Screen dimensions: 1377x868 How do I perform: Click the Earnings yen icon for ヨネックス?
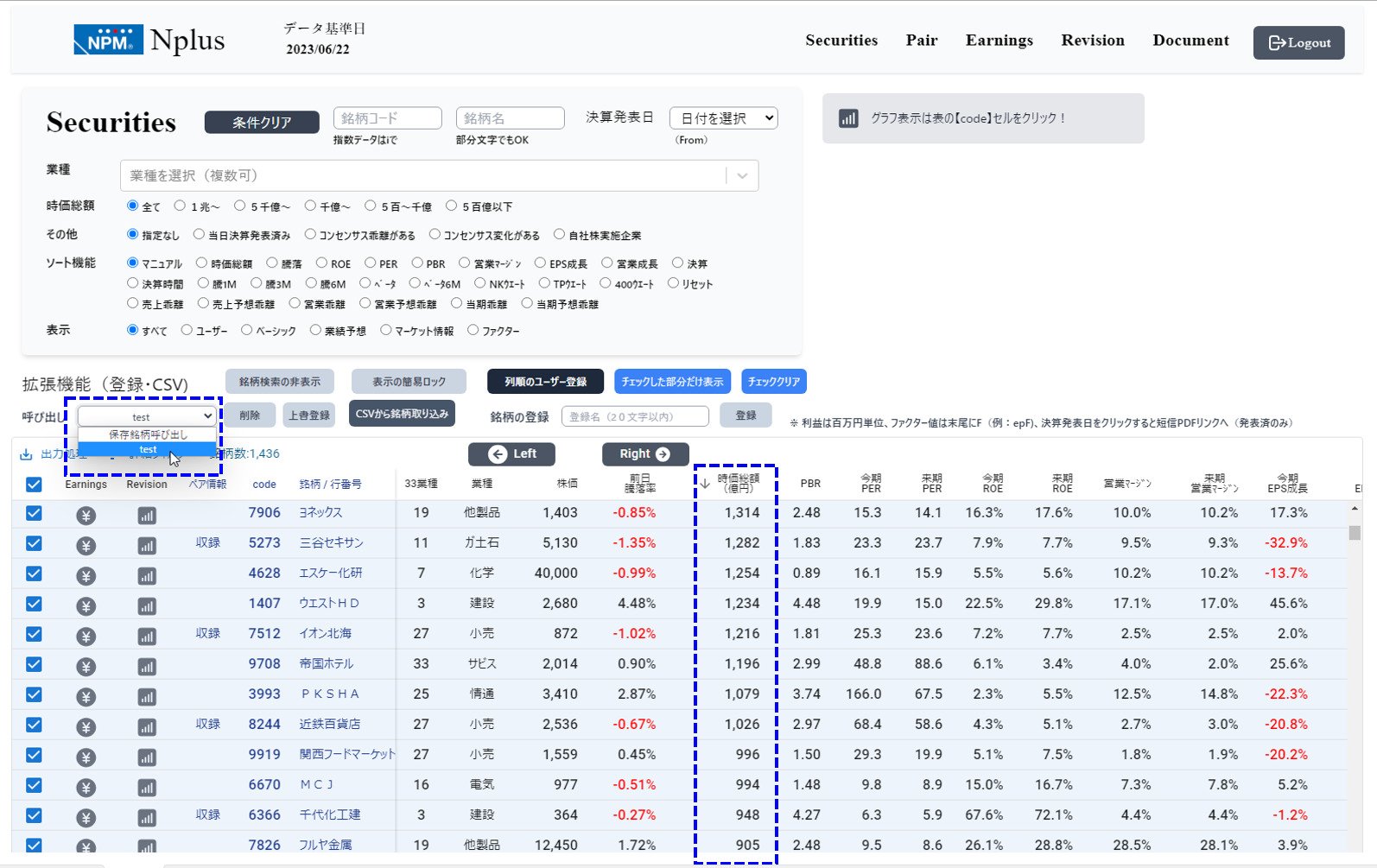click(86, 516)
